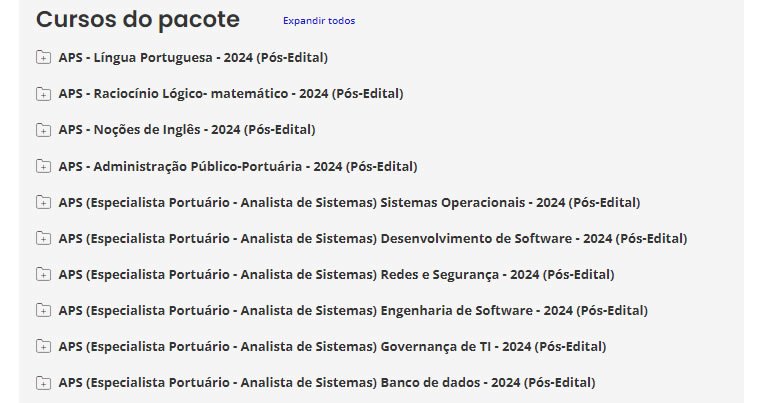The height and width of the screenshot is (403, 763).
Task: Click the Governança de TI plus-folder icon
Action: pyautogui.click(x=43, y=346)
